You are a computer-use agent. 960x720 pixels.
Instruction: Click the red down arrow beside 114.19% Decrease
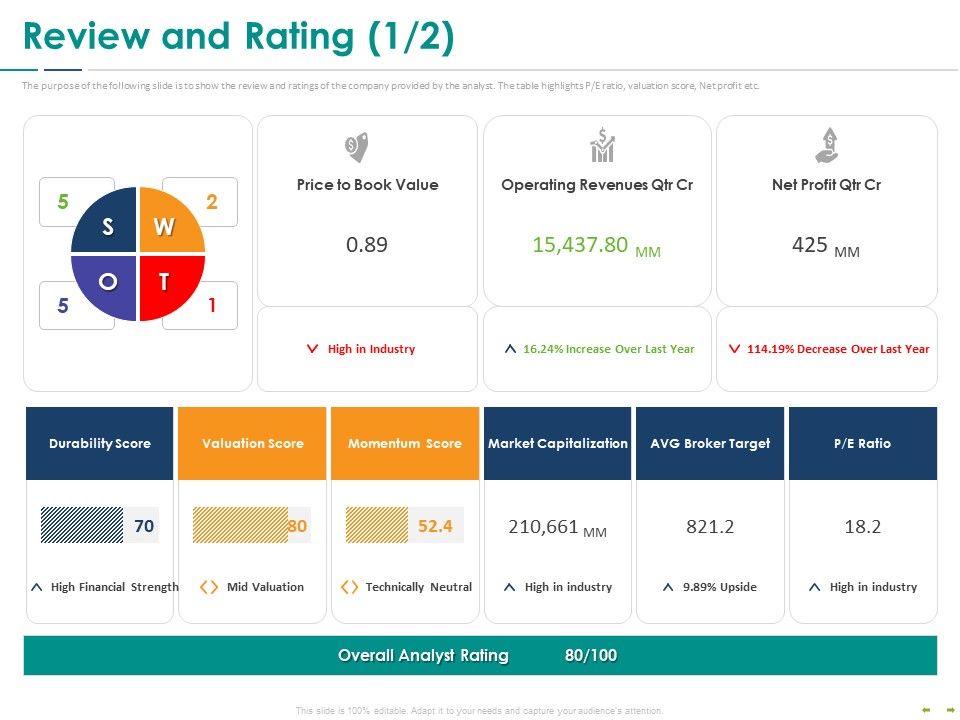734,348
